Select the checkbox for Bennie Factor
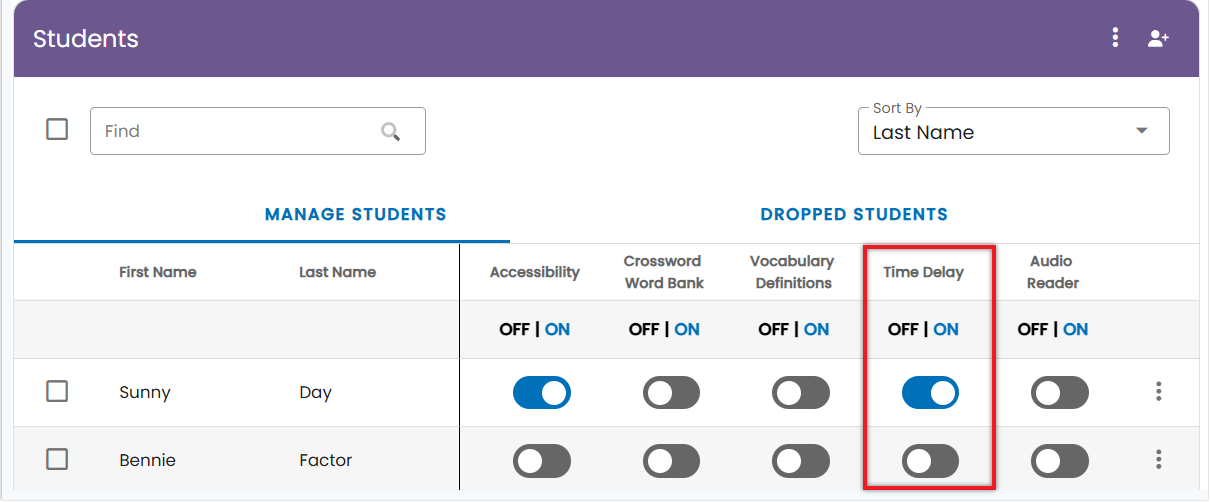 tap(57, 460)
